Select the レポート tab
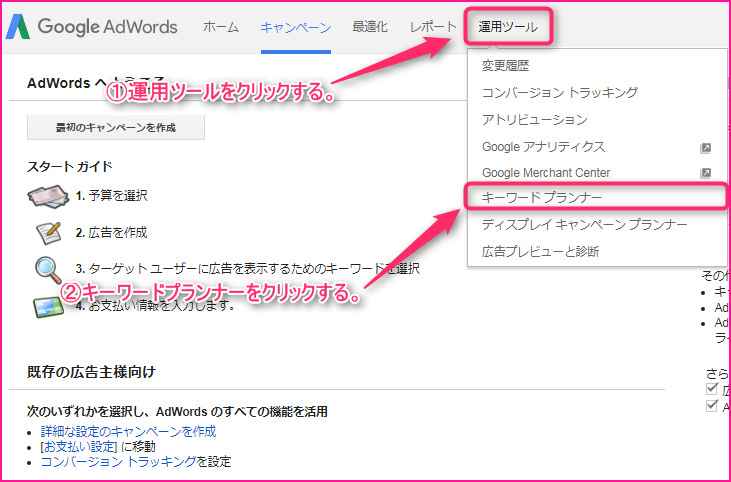The height and width of the screenshot is (482, 731). pyautogui.click(x=433, y=27)
